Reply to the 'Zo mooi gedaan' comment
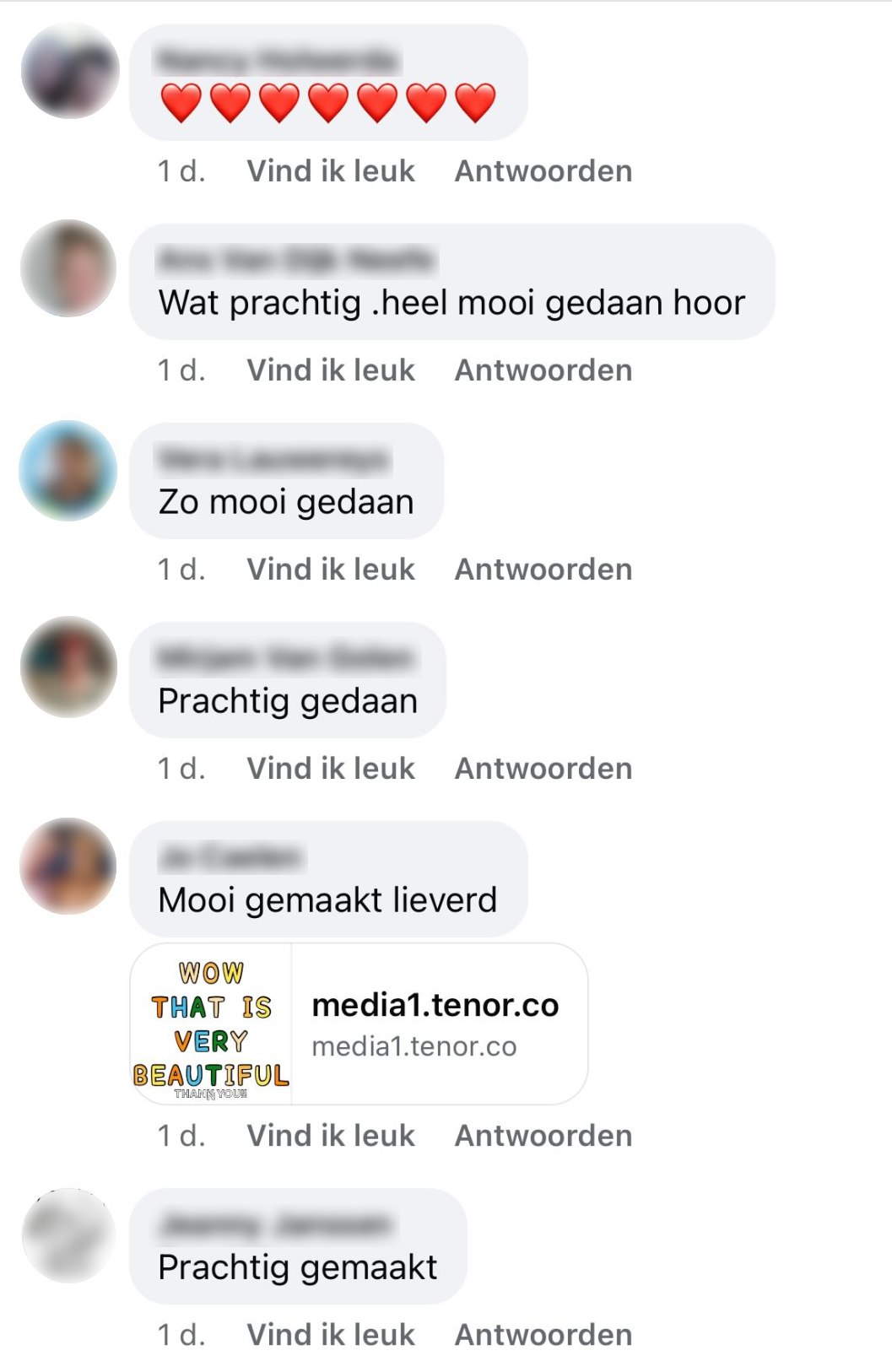Screen dimensions: 892x1372 [x=543, y=570]
